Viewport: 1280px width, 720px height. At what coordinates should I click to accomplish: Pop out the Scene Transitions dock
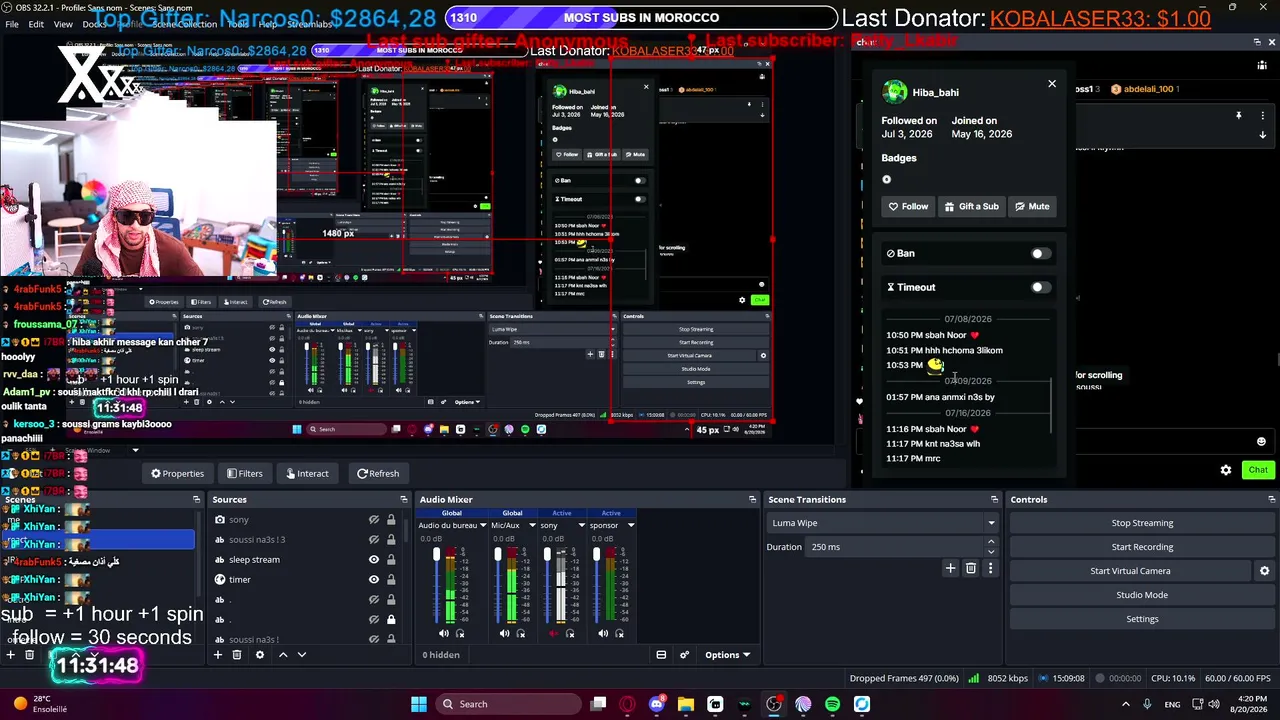pos(994,499)
